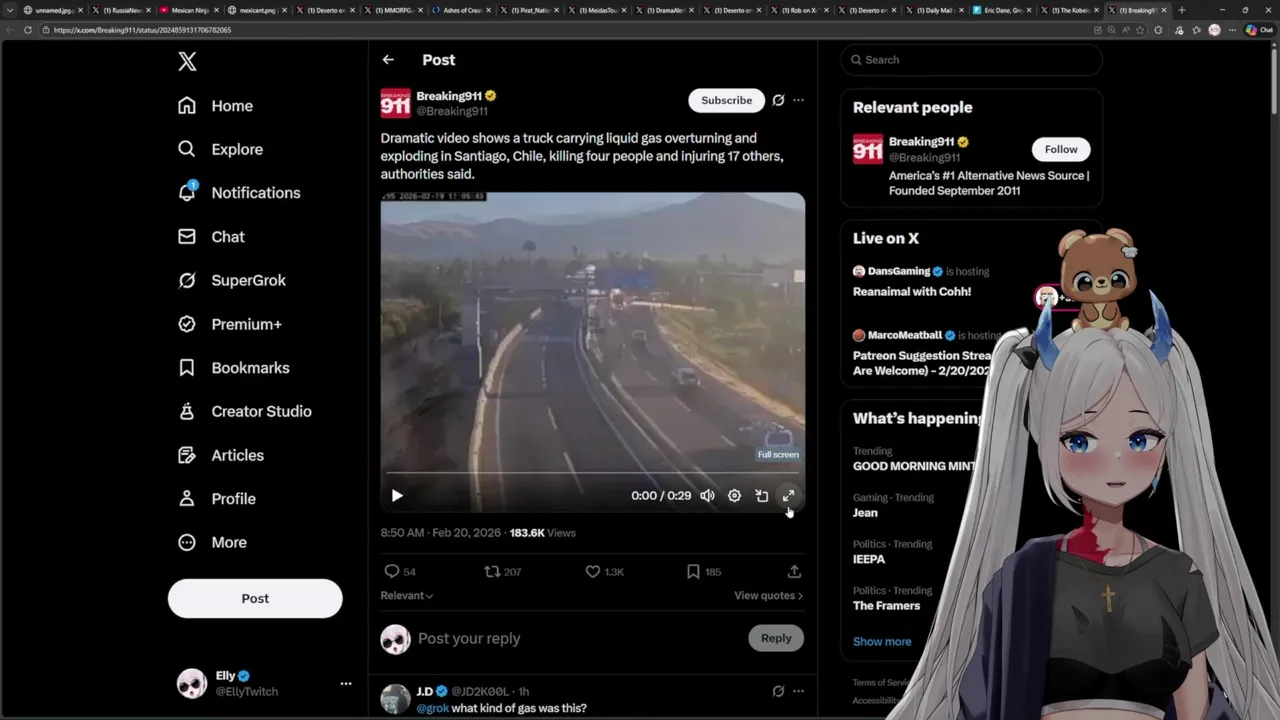Favorite this page with the star icon
This screenshot has width=1280, height=720.
point(1140,30)
